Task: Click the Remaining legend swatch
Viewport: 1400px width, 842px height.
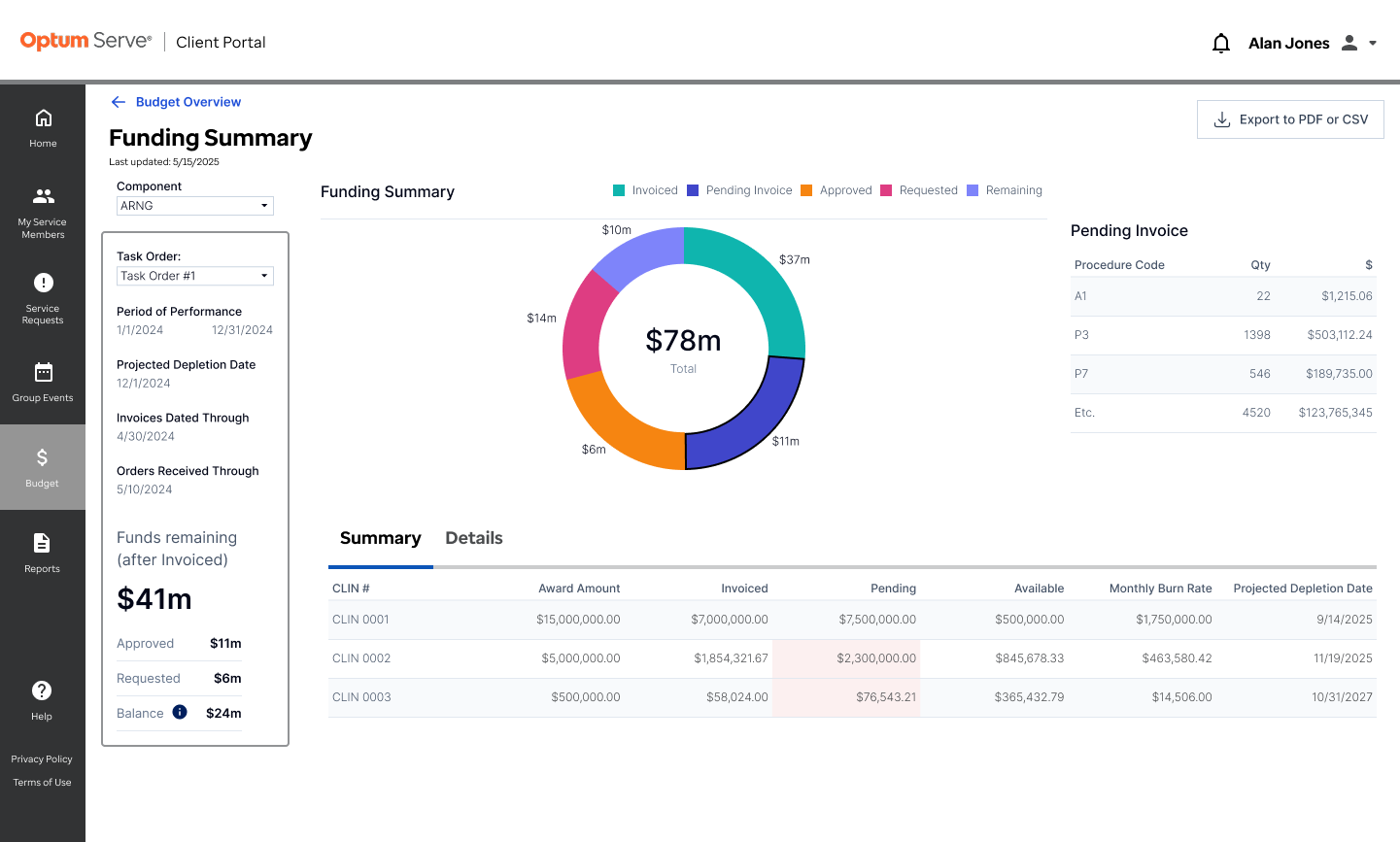Action: pos(973,190)
